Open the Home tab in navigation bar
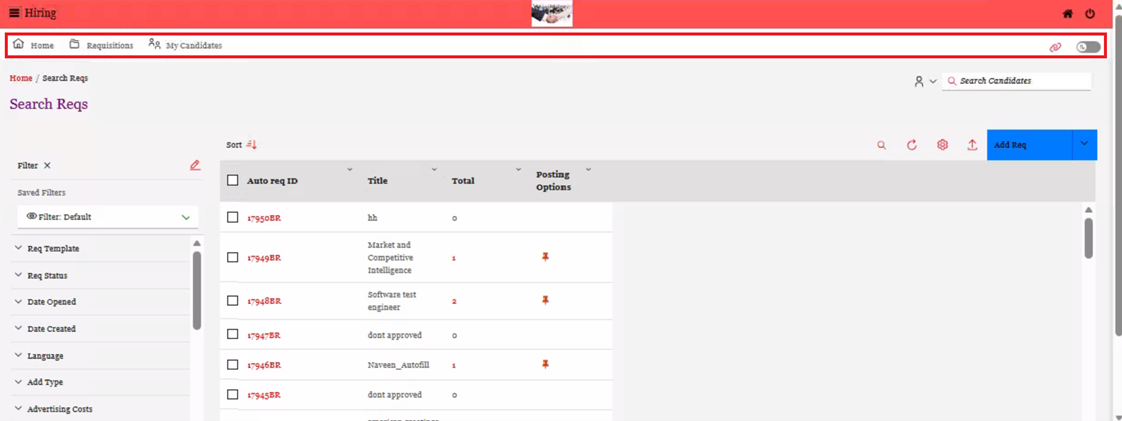 [34, 44]
